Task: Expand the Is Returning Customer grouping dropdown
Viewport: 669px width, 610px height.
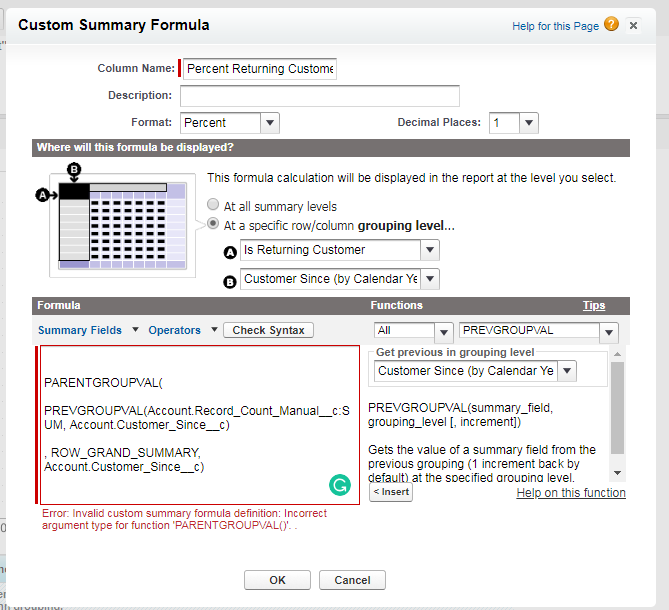Action: (x=340, y=250)
